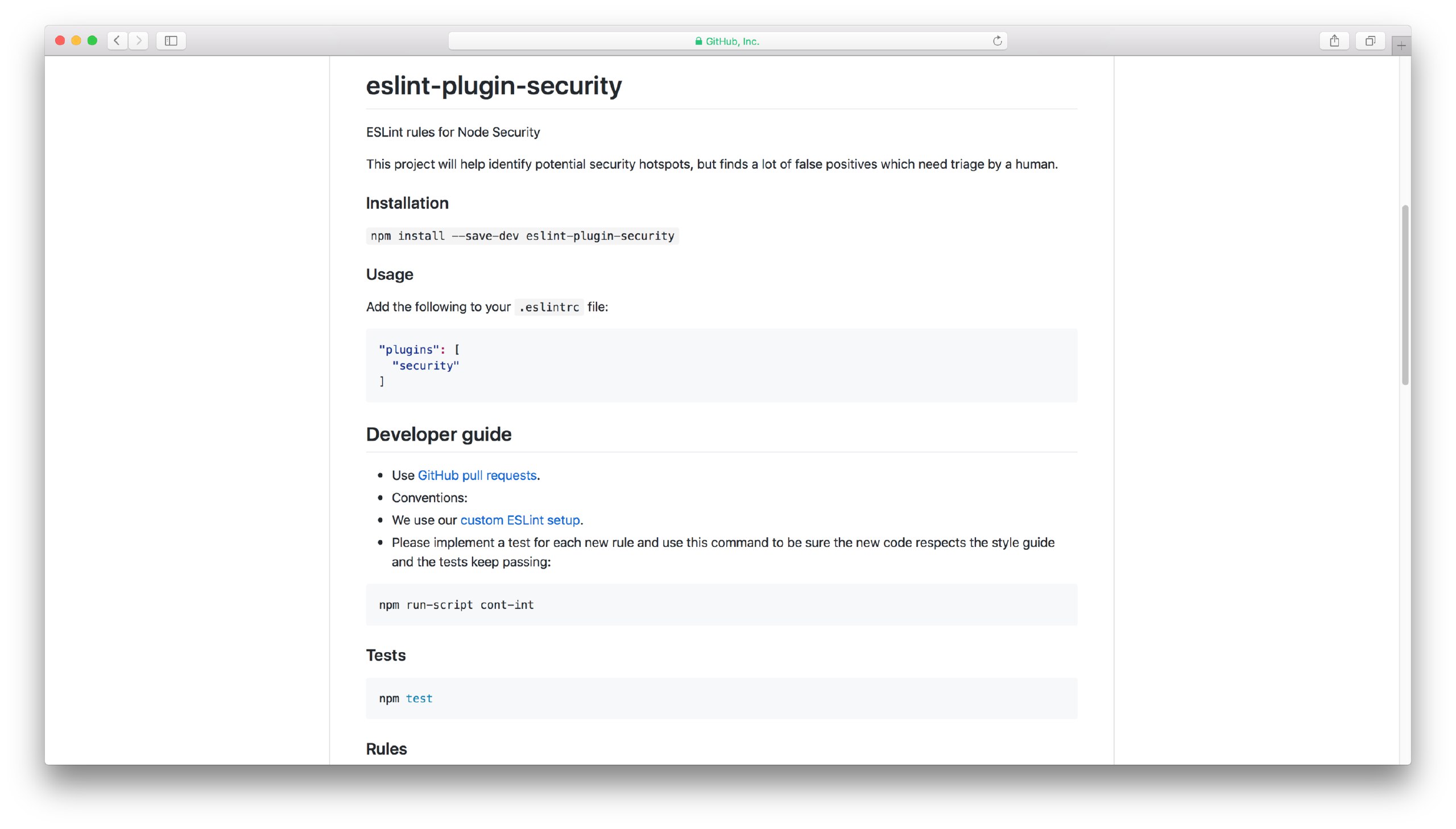Open the Share menu icon
The image size is (1456, 829).
click(x=1334, y=40)
